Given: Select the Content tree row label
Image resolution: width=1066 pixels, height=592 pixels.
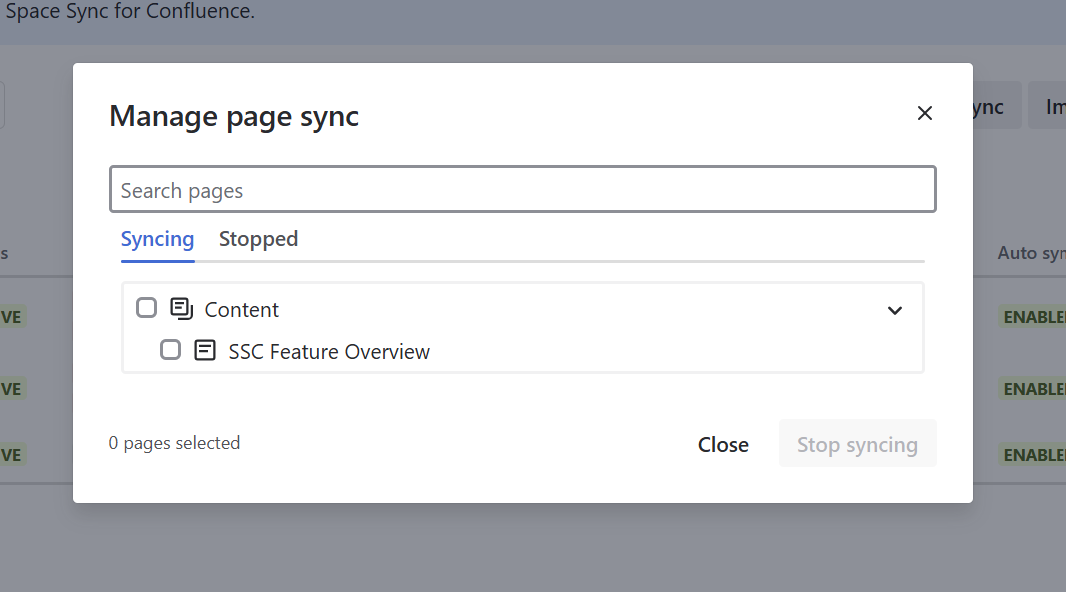Looking at the screenshot, I should (241, 310).
